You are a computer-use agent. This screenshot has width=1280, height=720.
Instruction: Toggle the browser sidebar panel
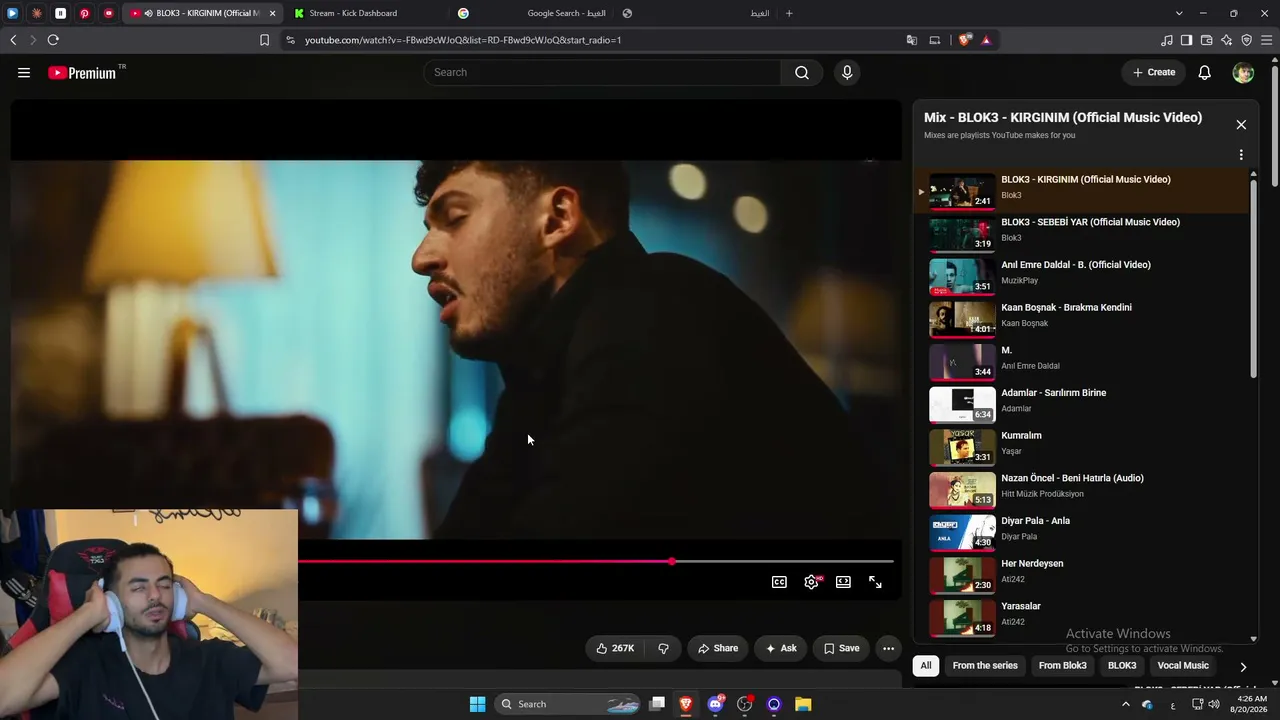point(1186,40)
